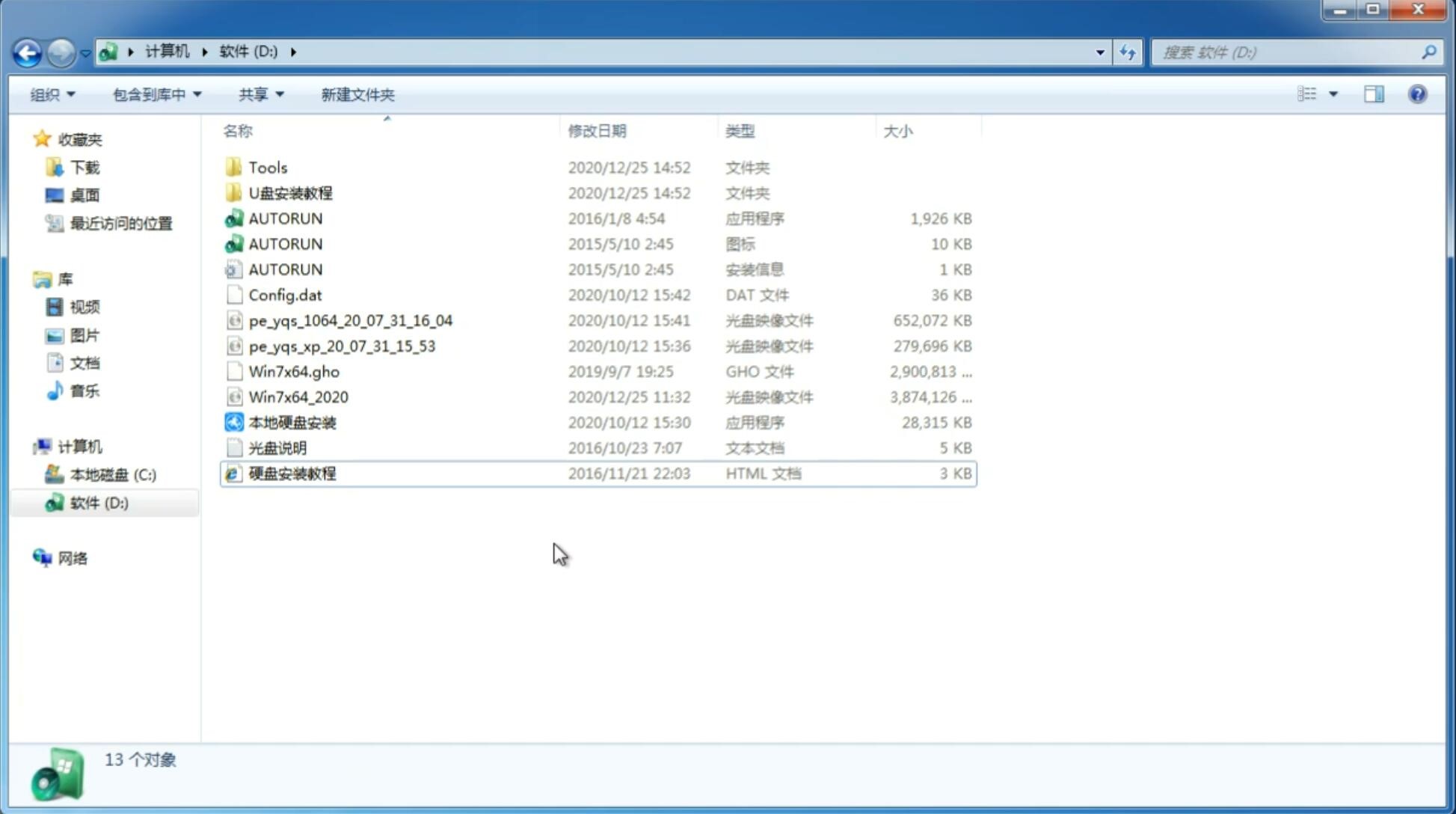The image size is (1456, 814).
Task: Launch 本地硬盘安装 application
Action: [x=292, y=422]
